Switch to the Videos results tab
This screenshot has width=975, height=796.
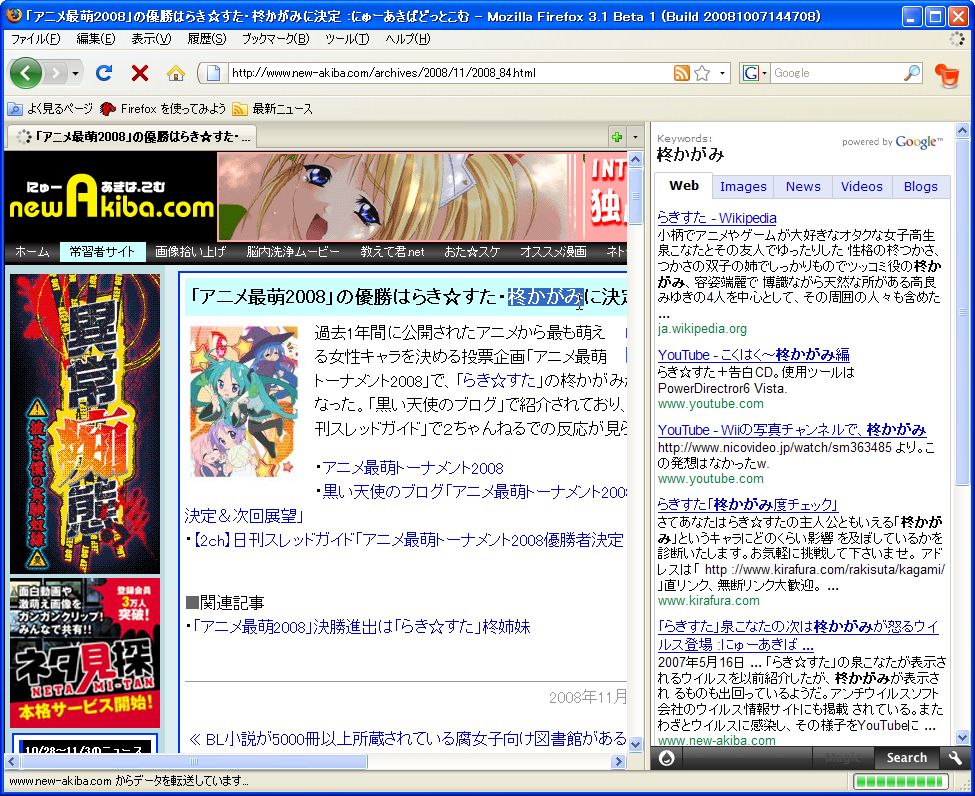[x=862, y=187]
